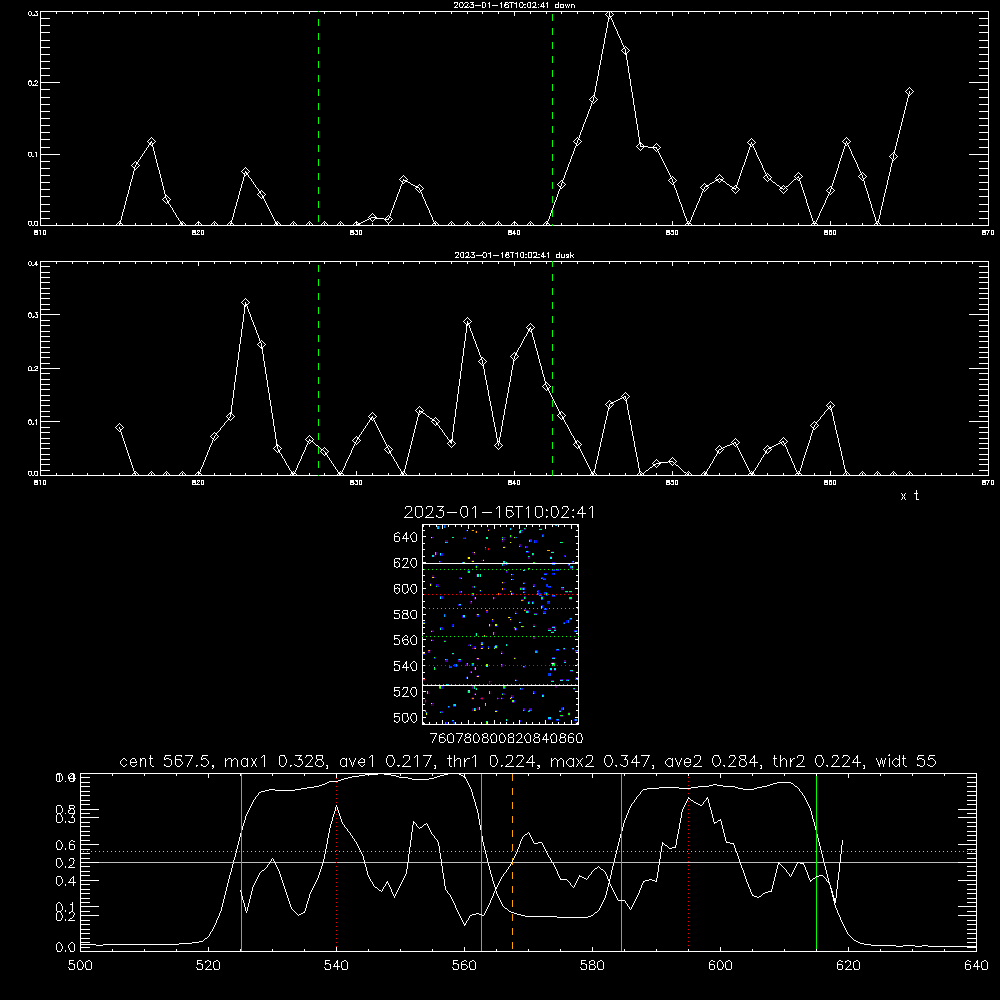Click the 'thr2 0.224' value

[816, 761]
